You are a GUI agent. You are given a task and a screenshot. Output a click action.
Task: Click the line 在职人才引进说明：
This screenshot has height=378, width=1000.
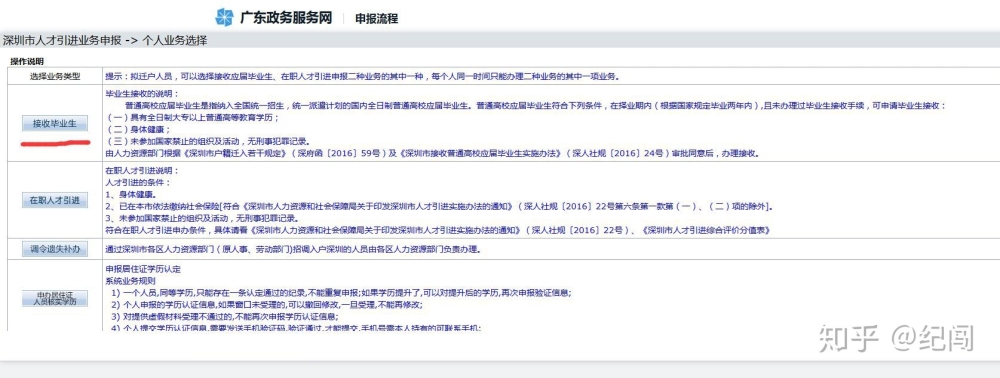143,171
